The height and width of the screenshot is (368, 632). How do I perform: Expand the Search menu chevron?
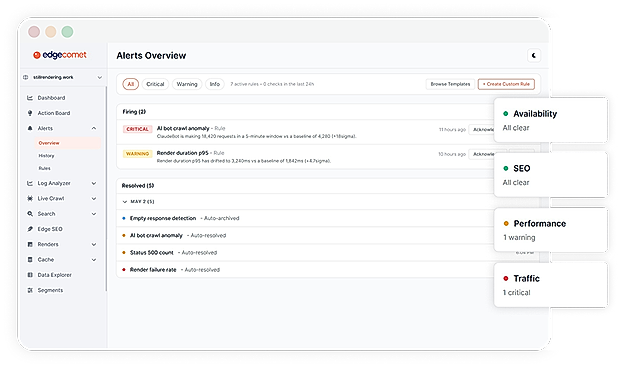tap(94, 214)
